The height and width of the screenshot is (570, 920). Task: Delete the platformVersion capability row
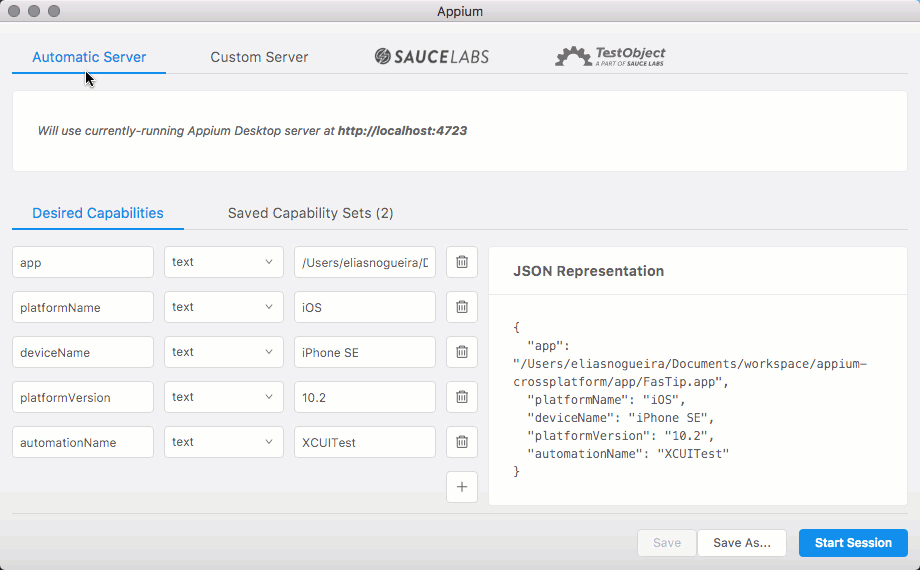pyautogui.click(x=462, y=397)
